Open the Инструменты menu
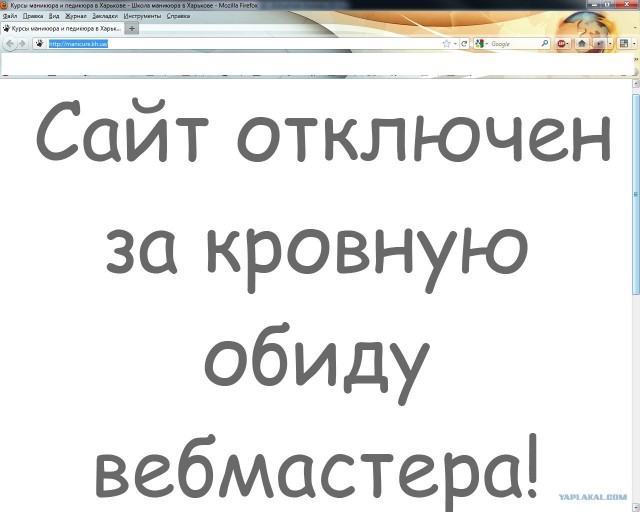Screen dimensions: 640x512 click(x=142, y=16)
